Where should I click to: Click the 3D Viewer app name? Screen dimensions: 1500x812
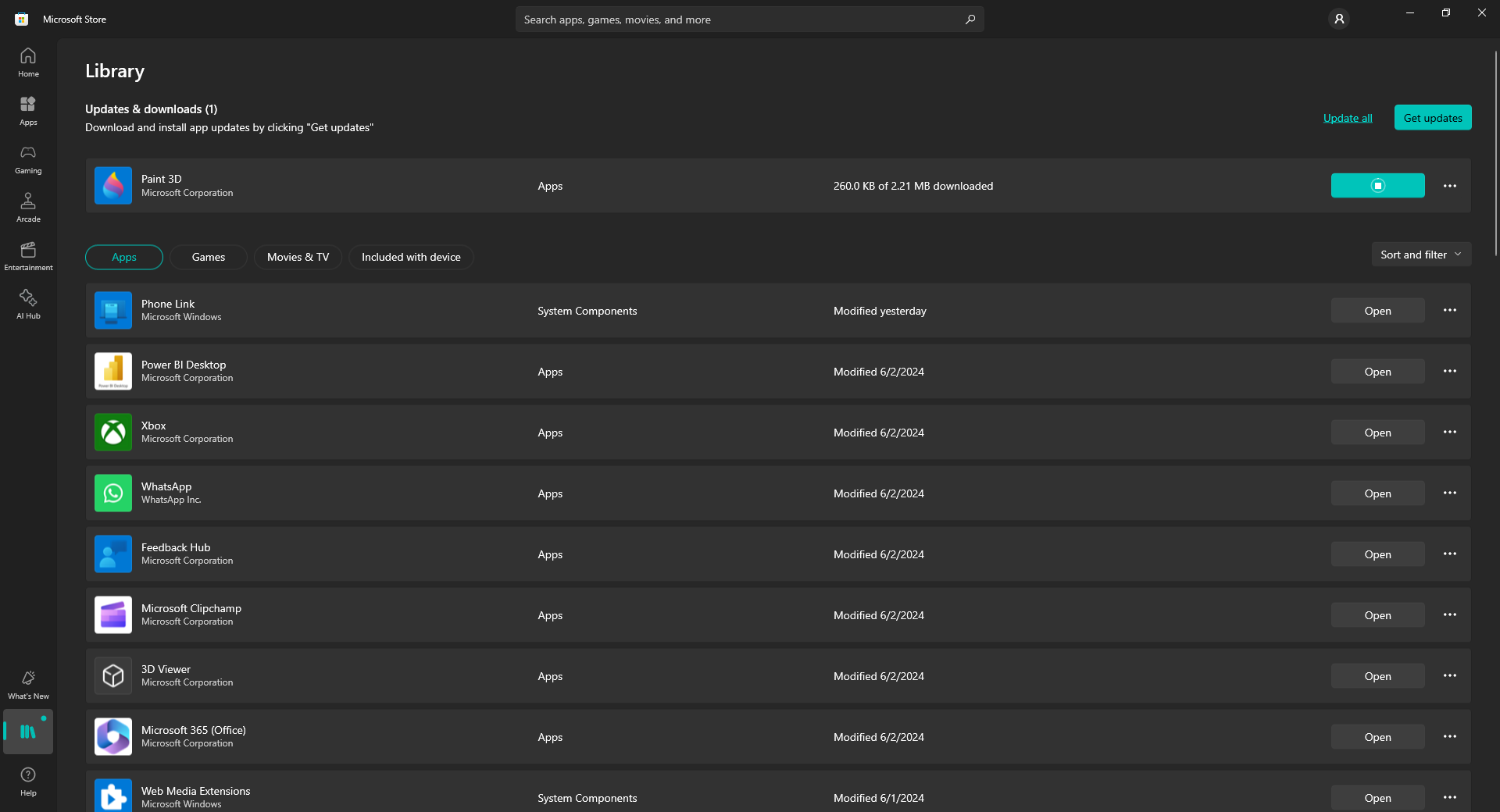pos(166,669)
